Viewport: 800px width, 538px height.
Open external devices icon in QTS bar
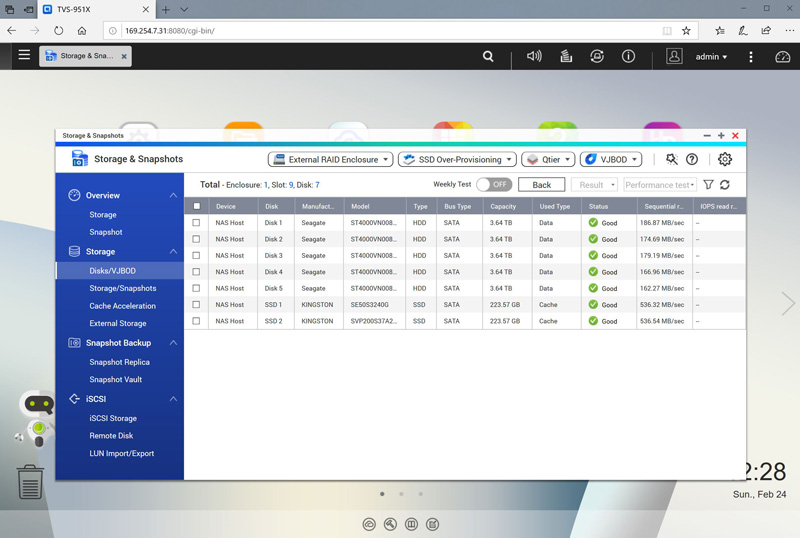point(597,56)
